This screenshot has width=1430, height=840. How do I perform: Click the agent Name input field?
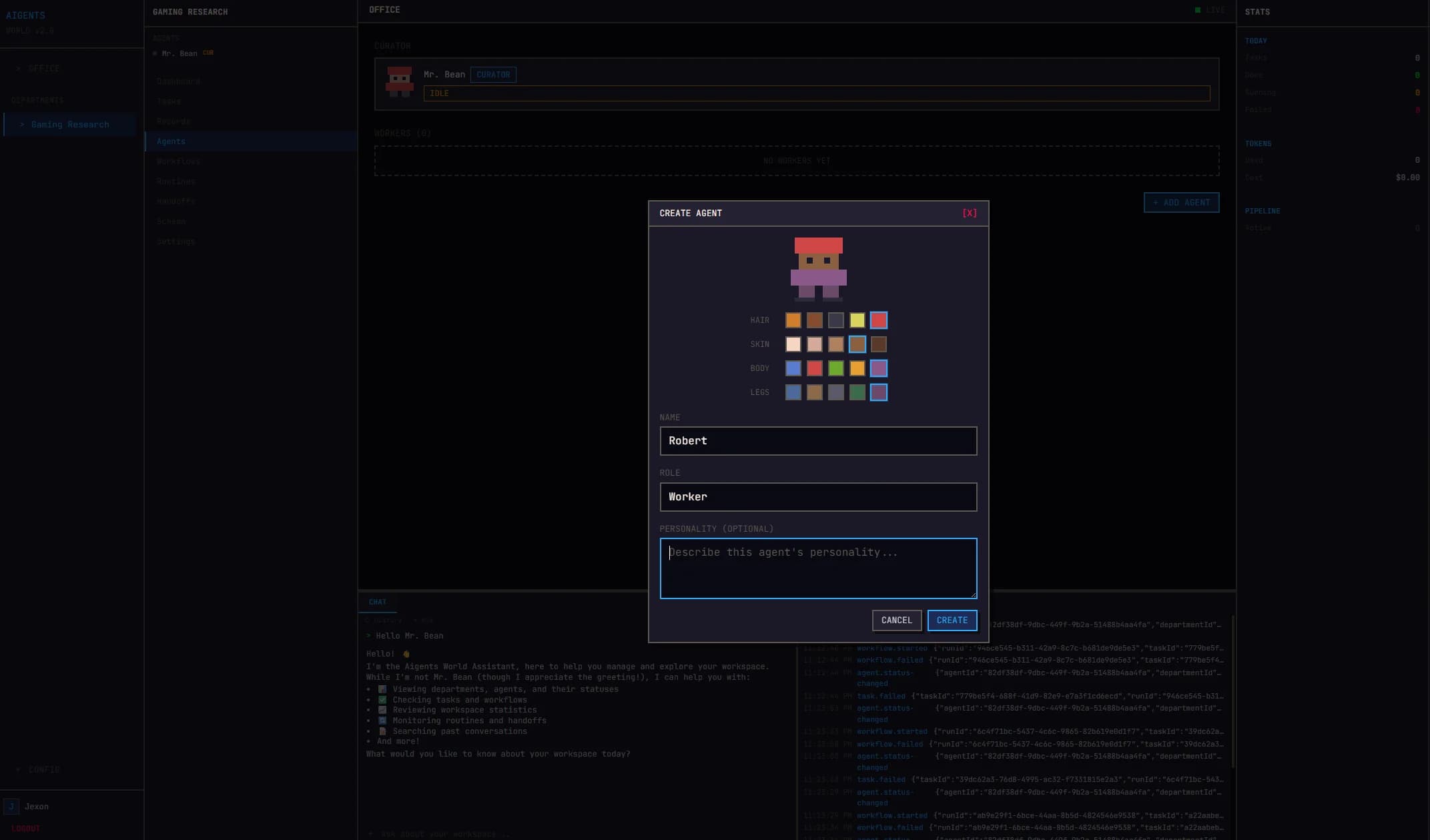[x=818, y=441]
